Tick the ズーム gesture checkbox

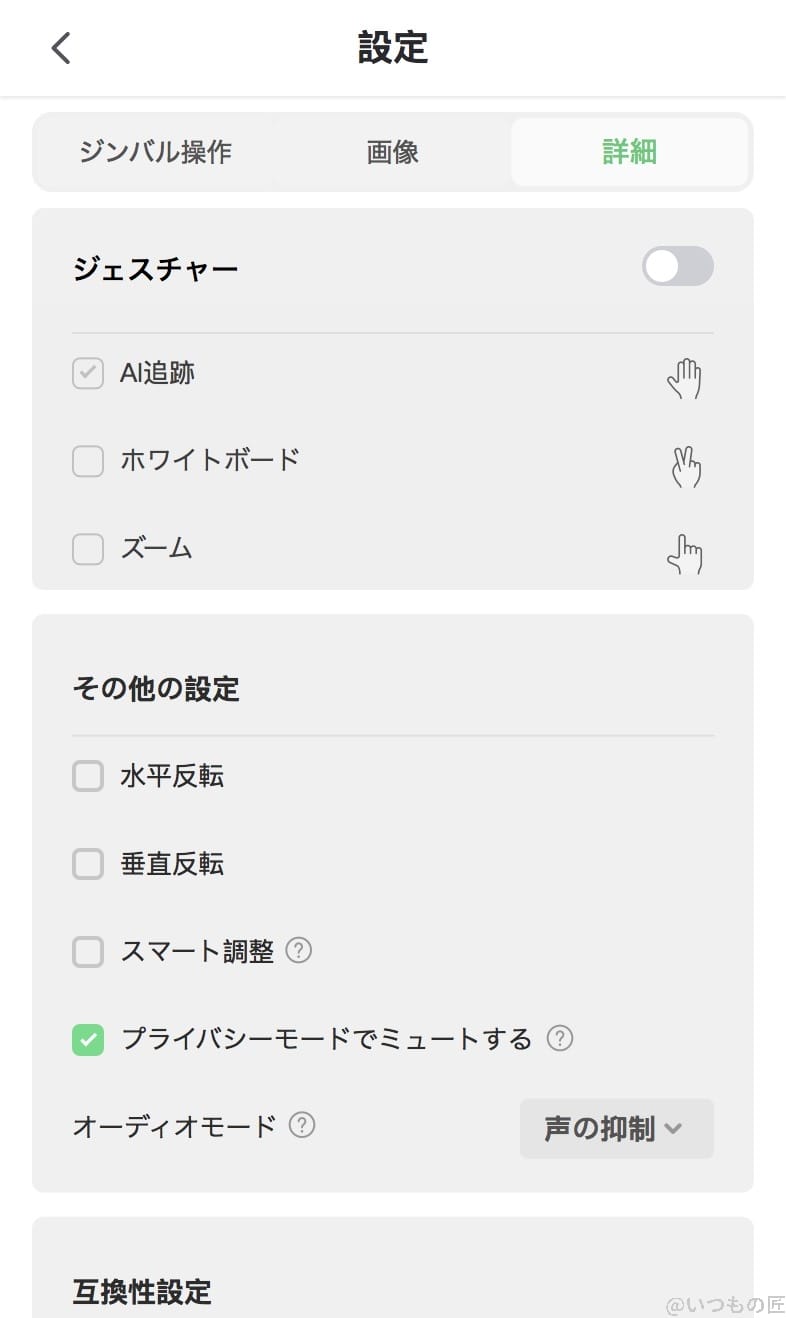88,549
